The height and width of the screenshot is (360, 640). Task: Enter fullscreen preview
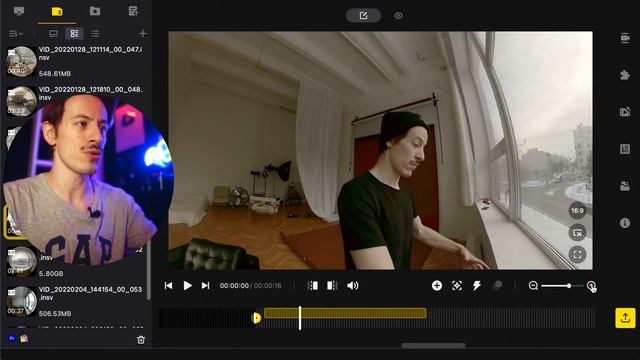[577, 255]
